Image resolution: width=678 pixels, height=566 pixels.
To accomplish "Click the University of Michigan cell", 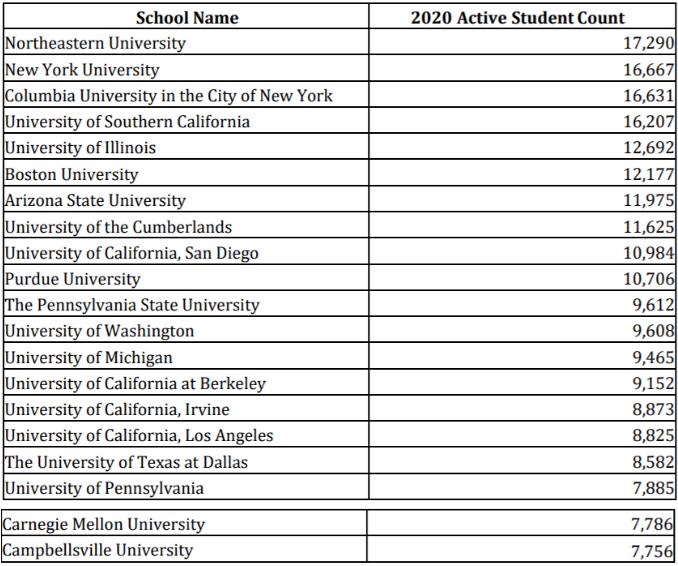I will tap(89, 357).
